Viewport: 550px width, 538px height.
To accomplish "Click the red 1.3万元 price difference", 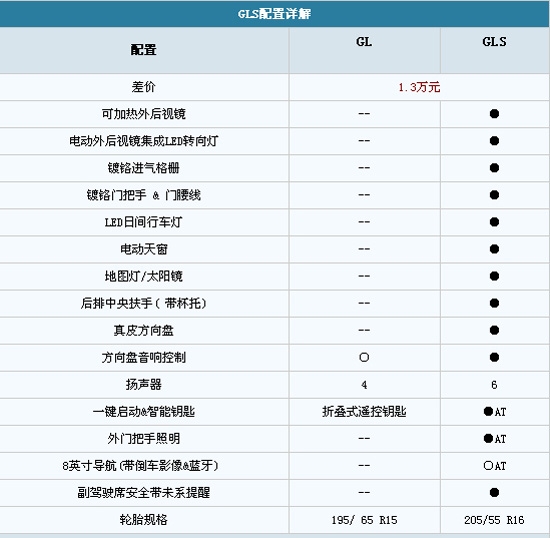I will 419,87.
